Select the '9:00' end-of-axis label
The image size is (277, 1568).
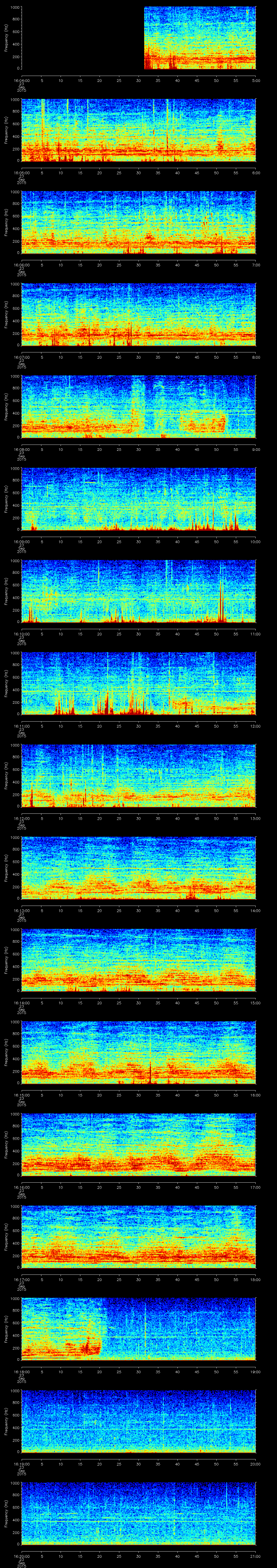[x=256, y=449]
